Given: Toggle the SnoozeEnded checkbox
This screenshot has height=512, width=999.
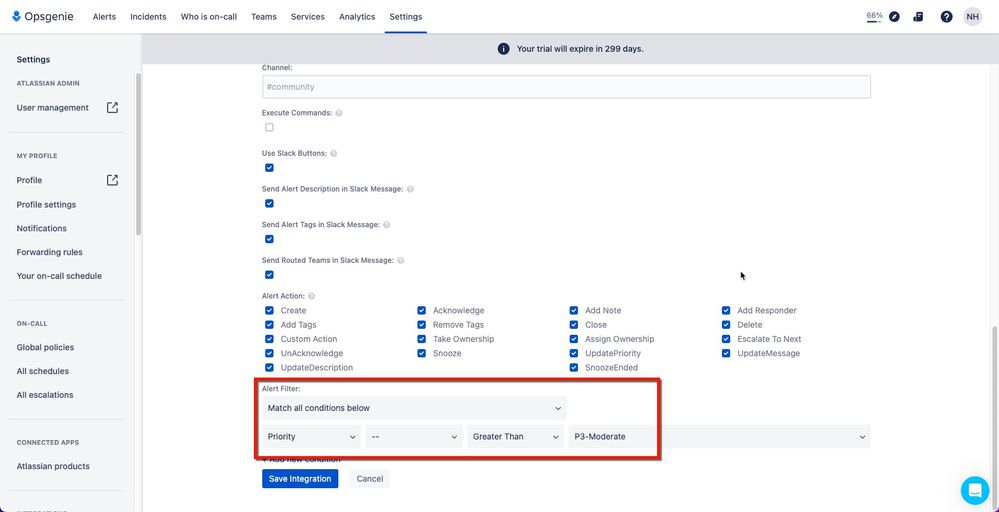Looking at the screenshot, I should pos(574,368).
